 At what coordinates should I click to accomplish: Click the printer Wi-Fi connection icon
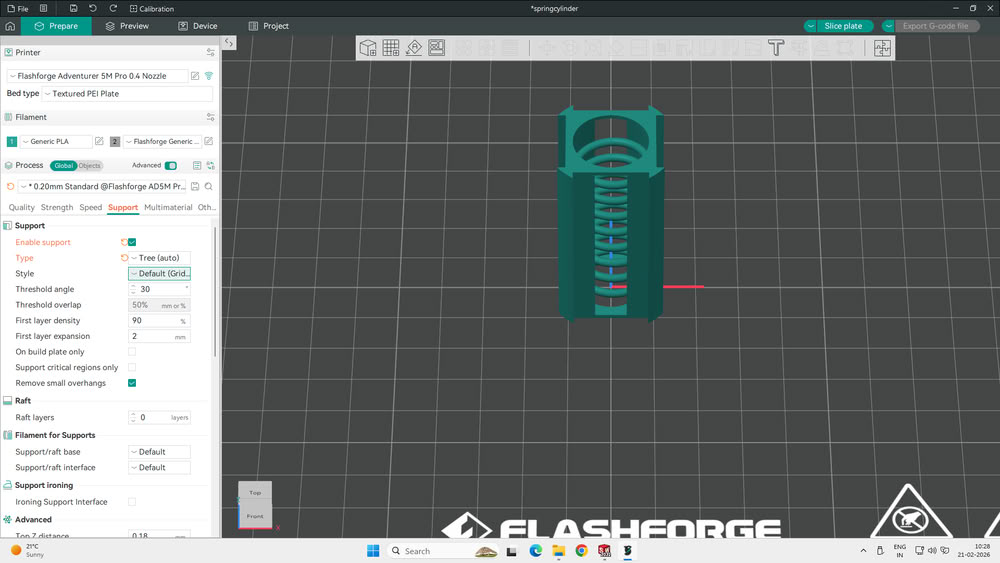[x=209, y=76]
